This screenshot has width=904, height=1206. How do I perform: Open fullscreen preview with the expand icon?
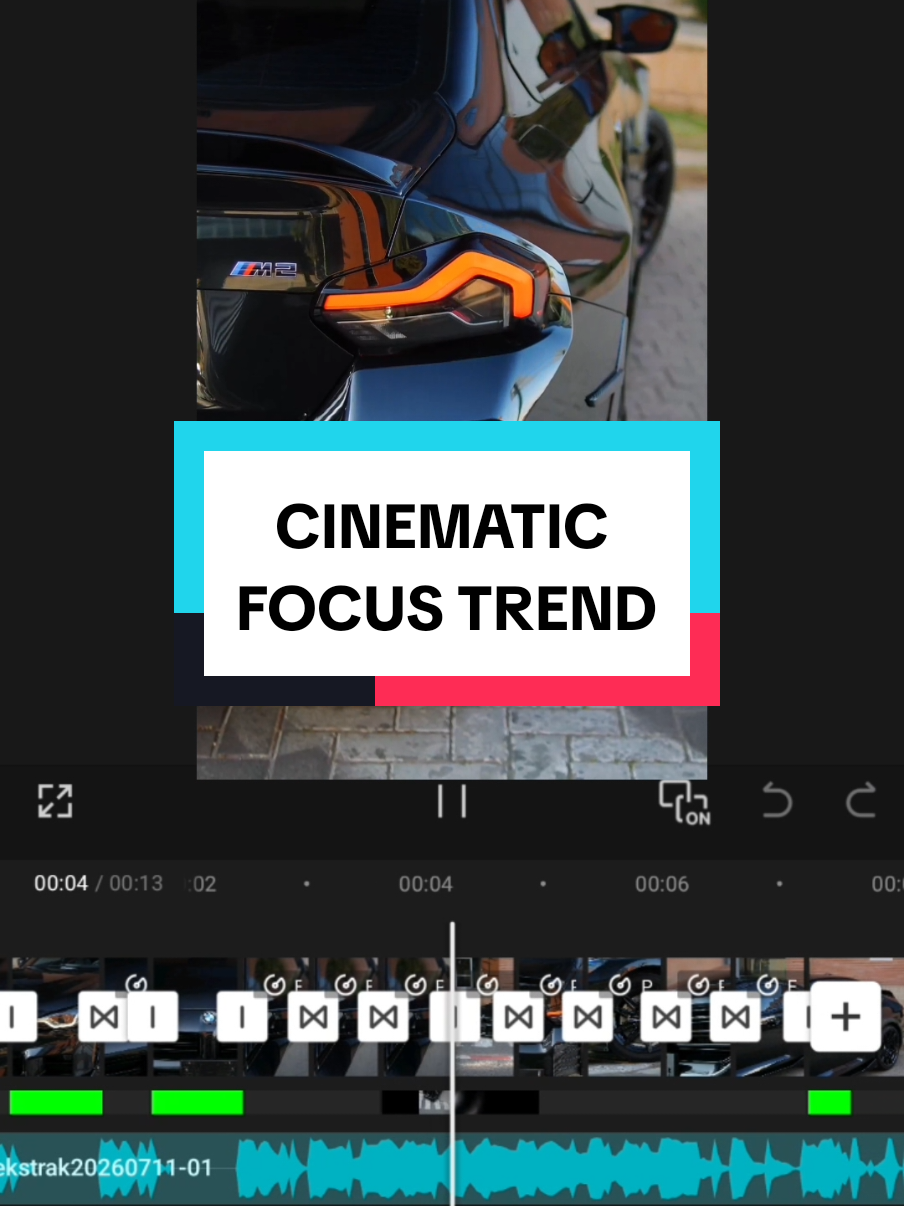[x=55, y=801]
